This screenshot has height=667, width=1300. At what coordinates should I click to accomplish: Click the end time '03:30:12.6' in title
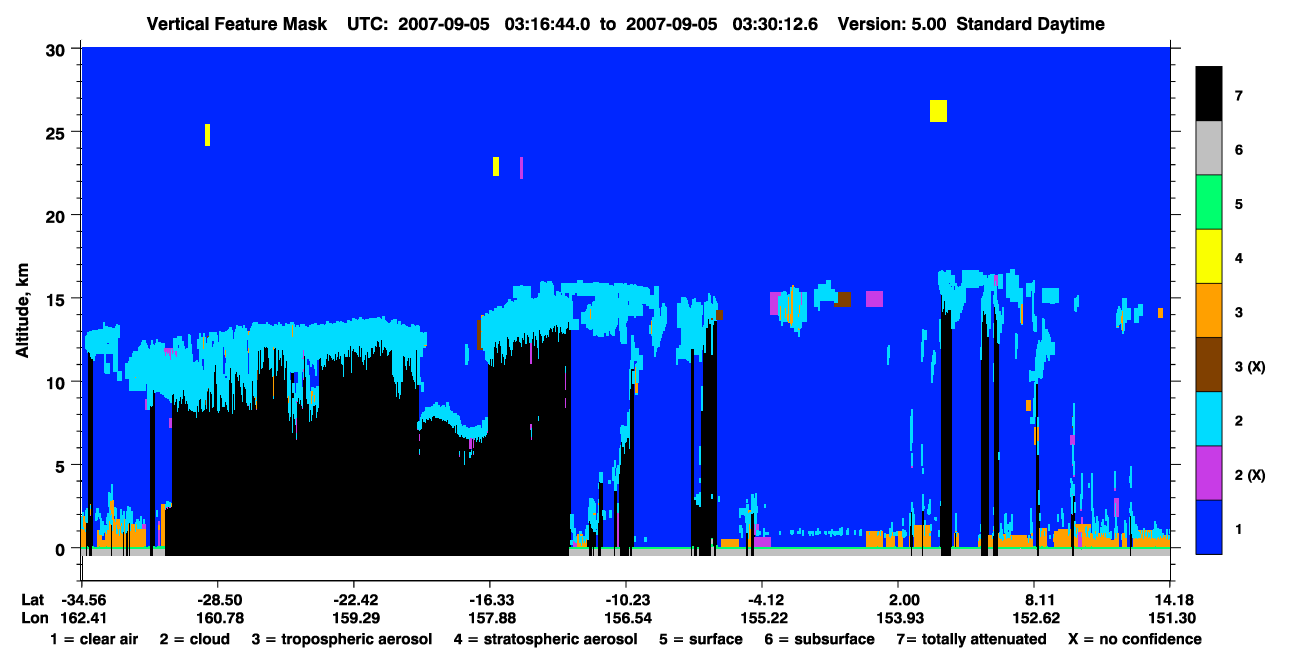pos(775,24)
